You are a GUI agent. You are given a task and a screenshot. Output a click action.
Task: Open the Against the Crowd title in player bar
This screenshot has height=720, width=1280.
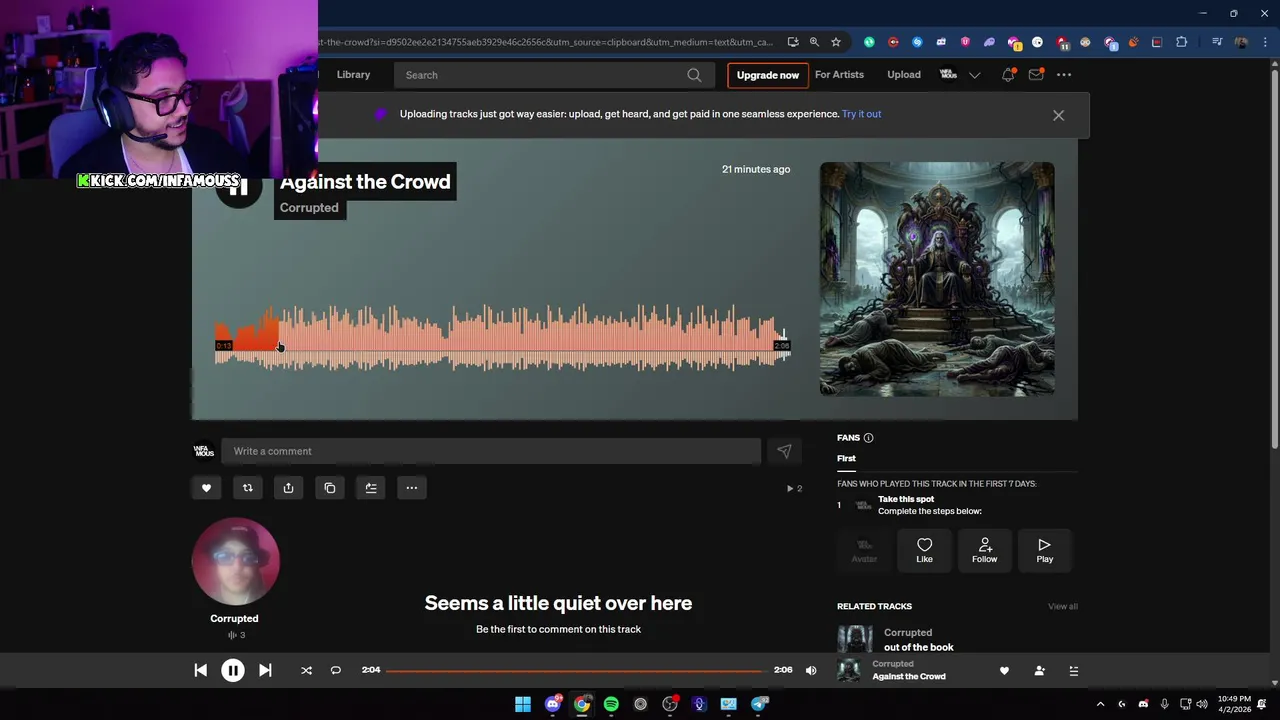pos(908,677)
